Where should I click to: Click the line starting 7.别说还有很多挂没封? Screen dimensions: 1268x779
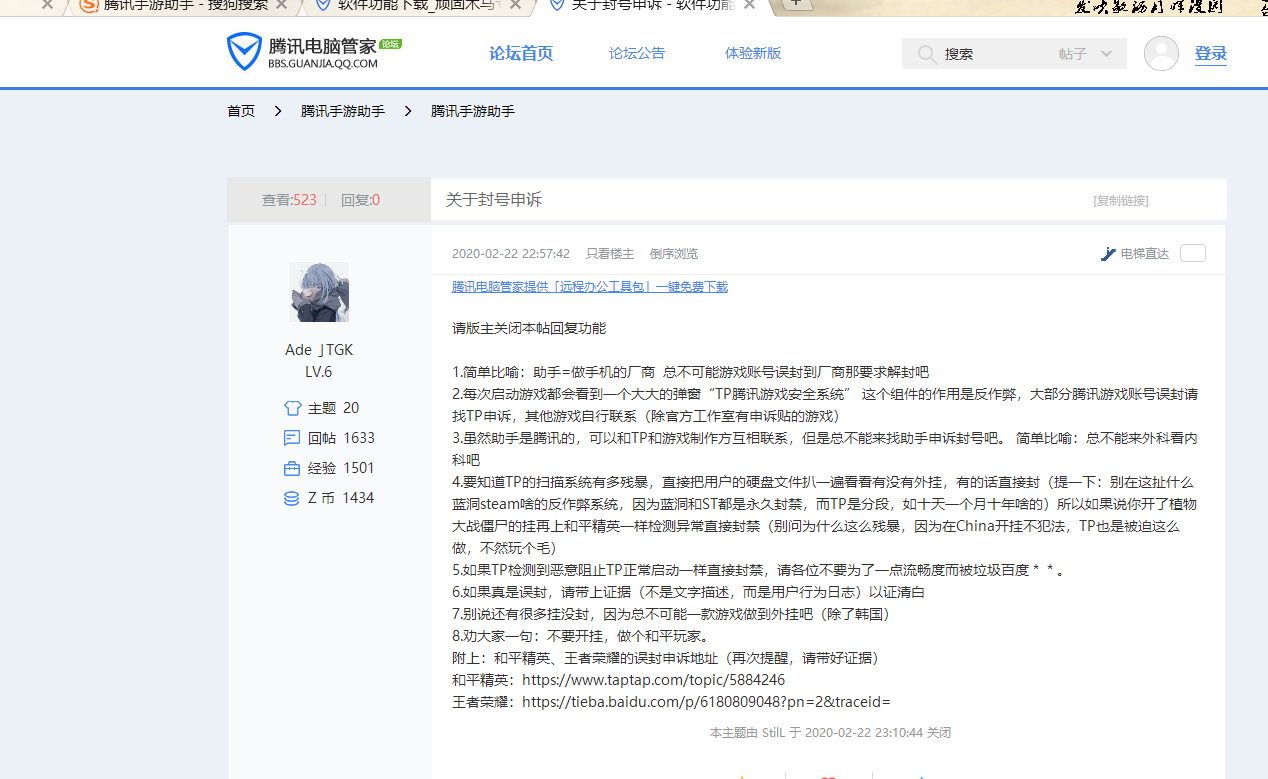tap(671, 614)
